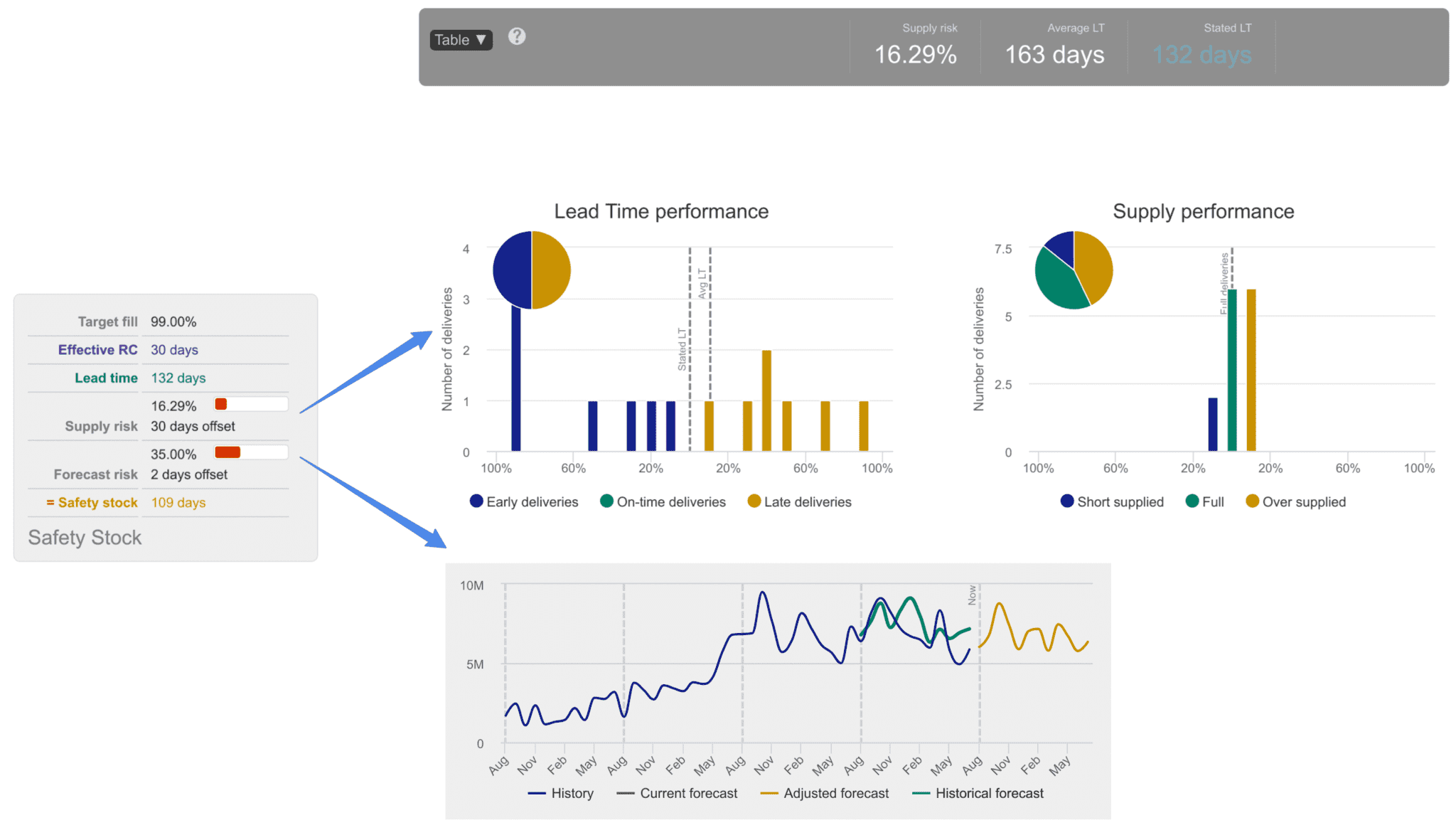Select the 2 days offset text
Screen dimensions: 1456x830
pos(189,474)
